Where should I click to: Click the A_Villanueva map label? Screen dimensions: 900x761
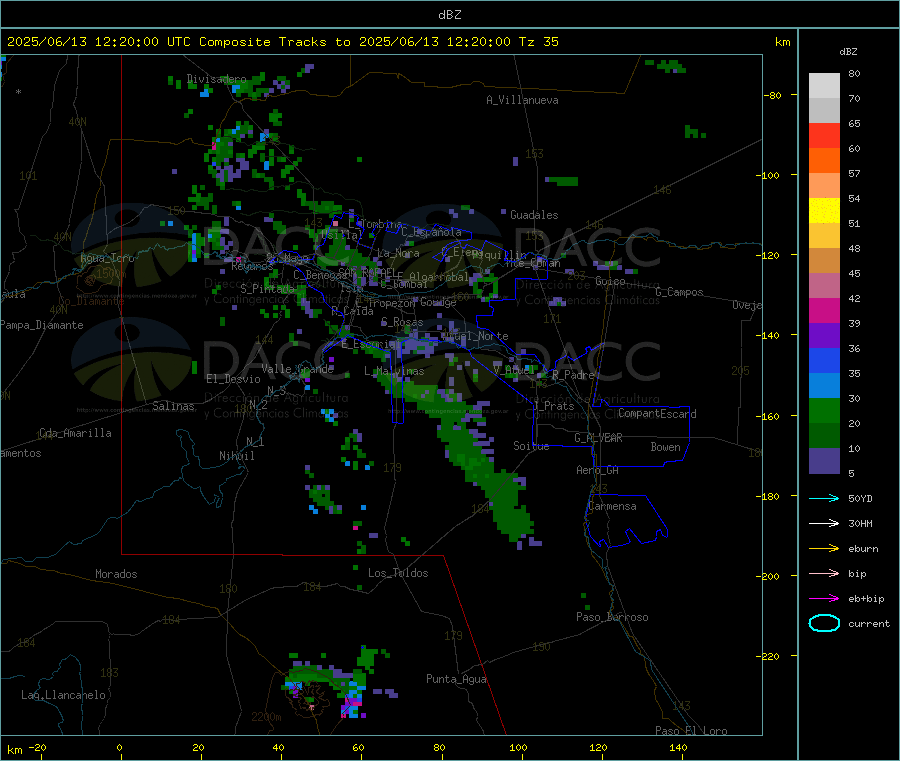pyautogui.click(x=522, y=100)
